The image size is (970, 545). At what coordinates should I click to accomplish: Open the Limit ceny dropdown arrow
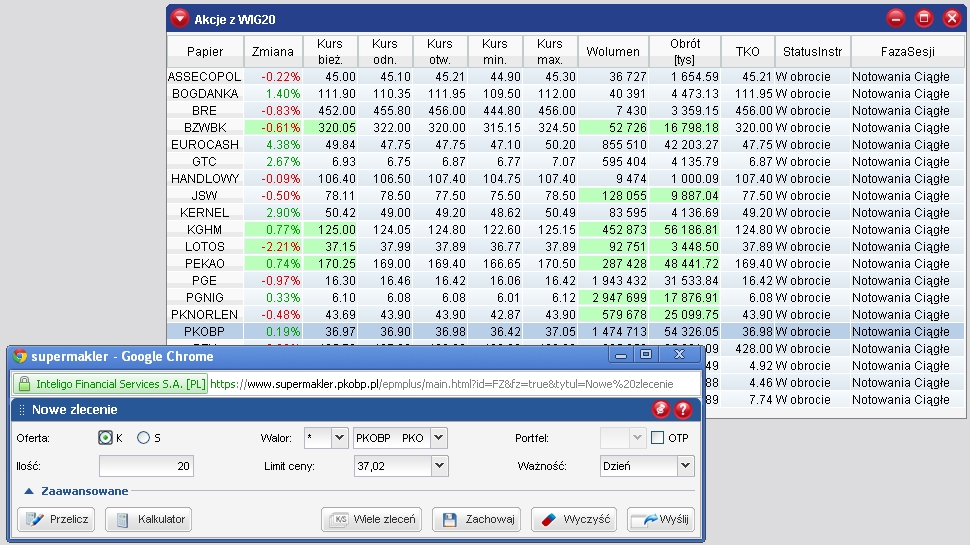click(x=439, y=466)
